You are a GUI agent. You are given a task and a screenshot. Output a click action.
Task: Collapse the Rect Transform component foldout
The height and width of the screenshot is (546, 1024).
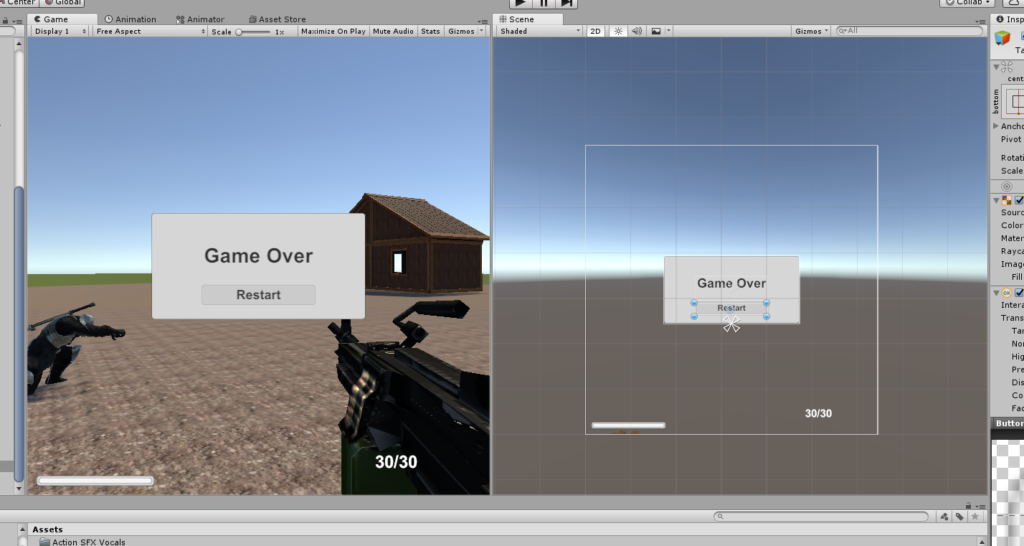click(x=996, y=67)
